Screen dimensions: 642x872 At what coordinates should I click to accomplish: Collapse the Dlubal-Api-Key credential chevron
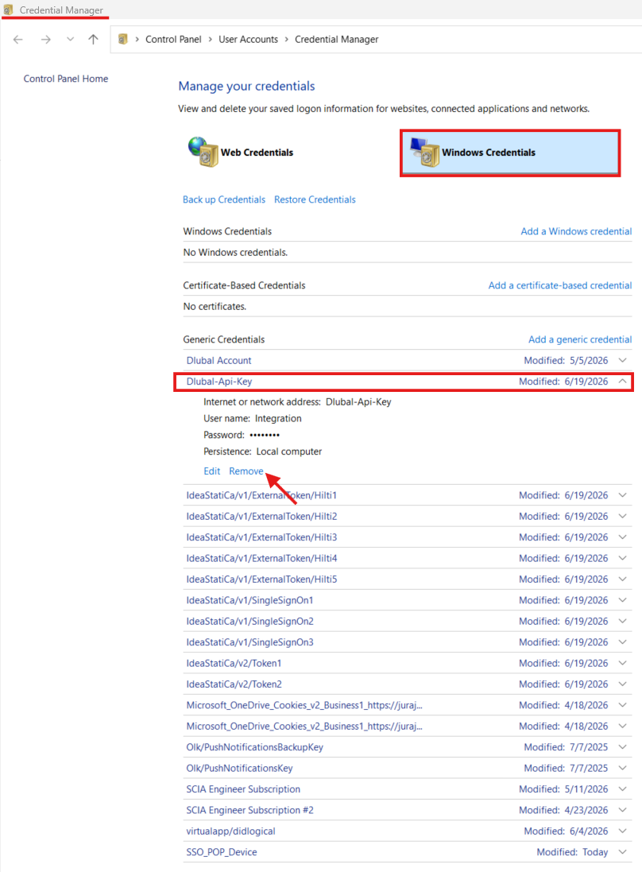click(623, 382)
